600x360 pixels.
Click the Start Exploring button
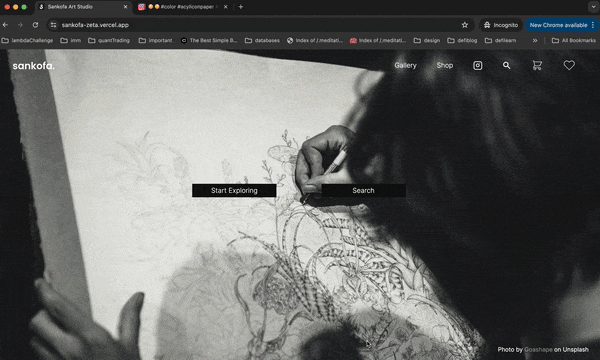[x=234, y=191]
